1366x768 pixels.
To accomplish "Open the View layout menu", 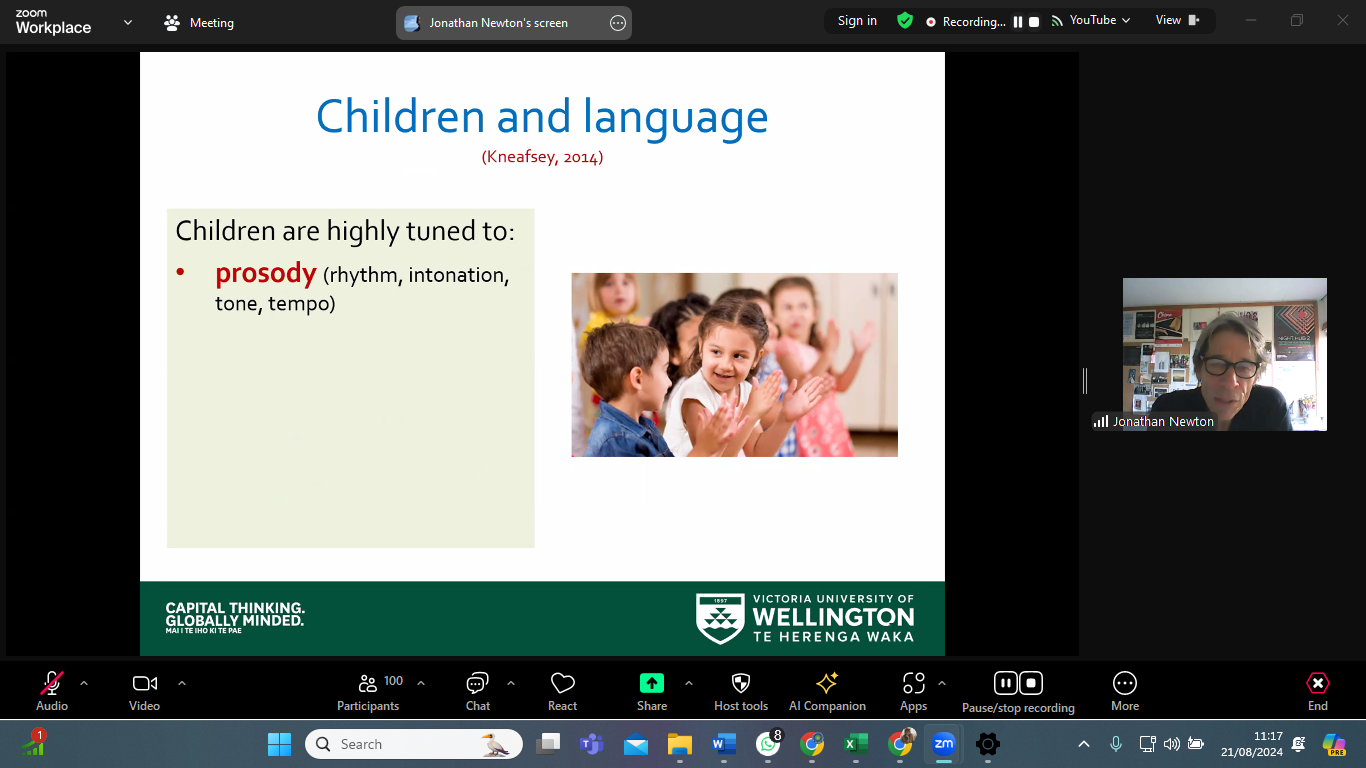I will tap(1177, 20).
